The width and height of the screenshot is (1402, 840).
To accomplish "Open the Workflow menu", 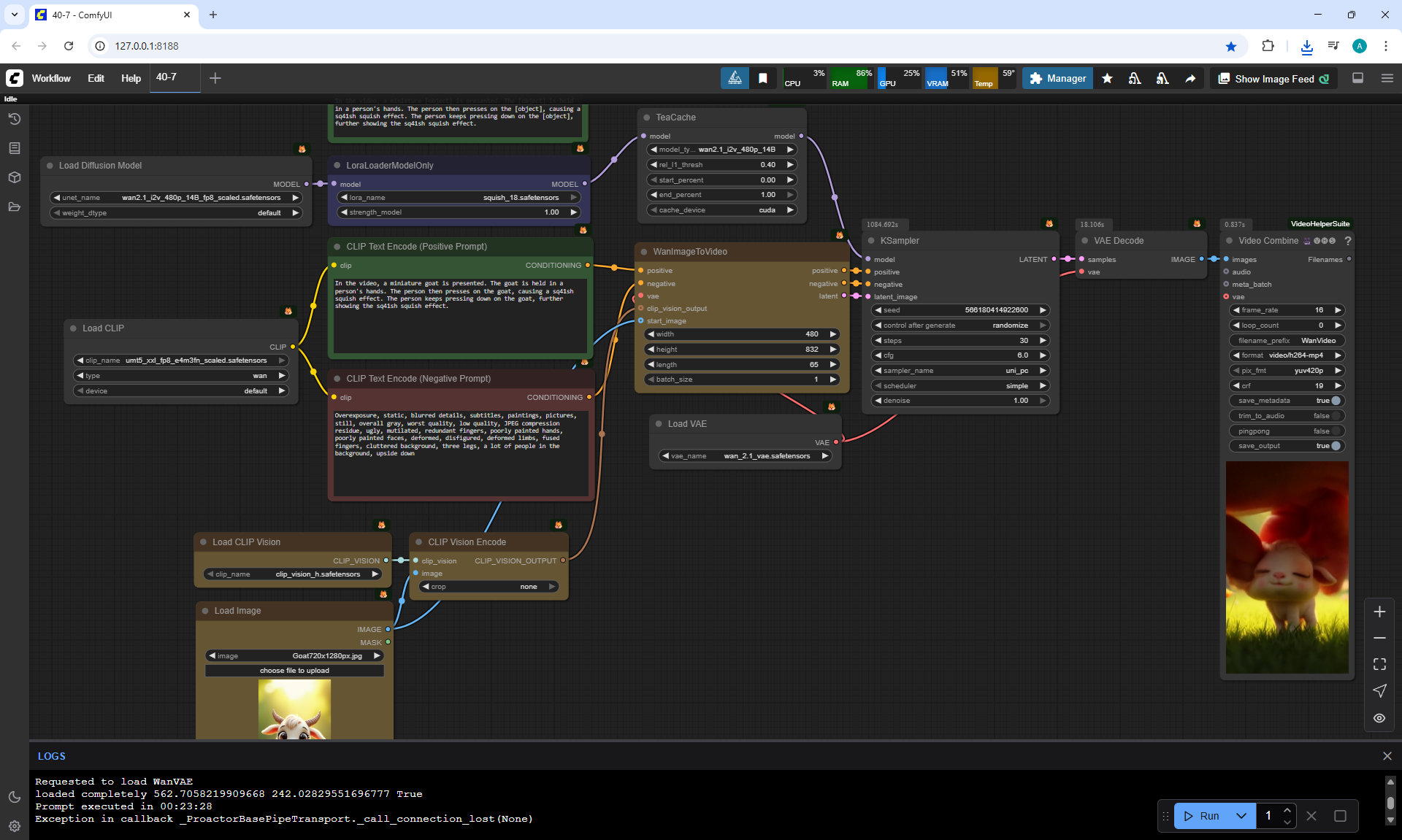I will [x=51, y=78].
